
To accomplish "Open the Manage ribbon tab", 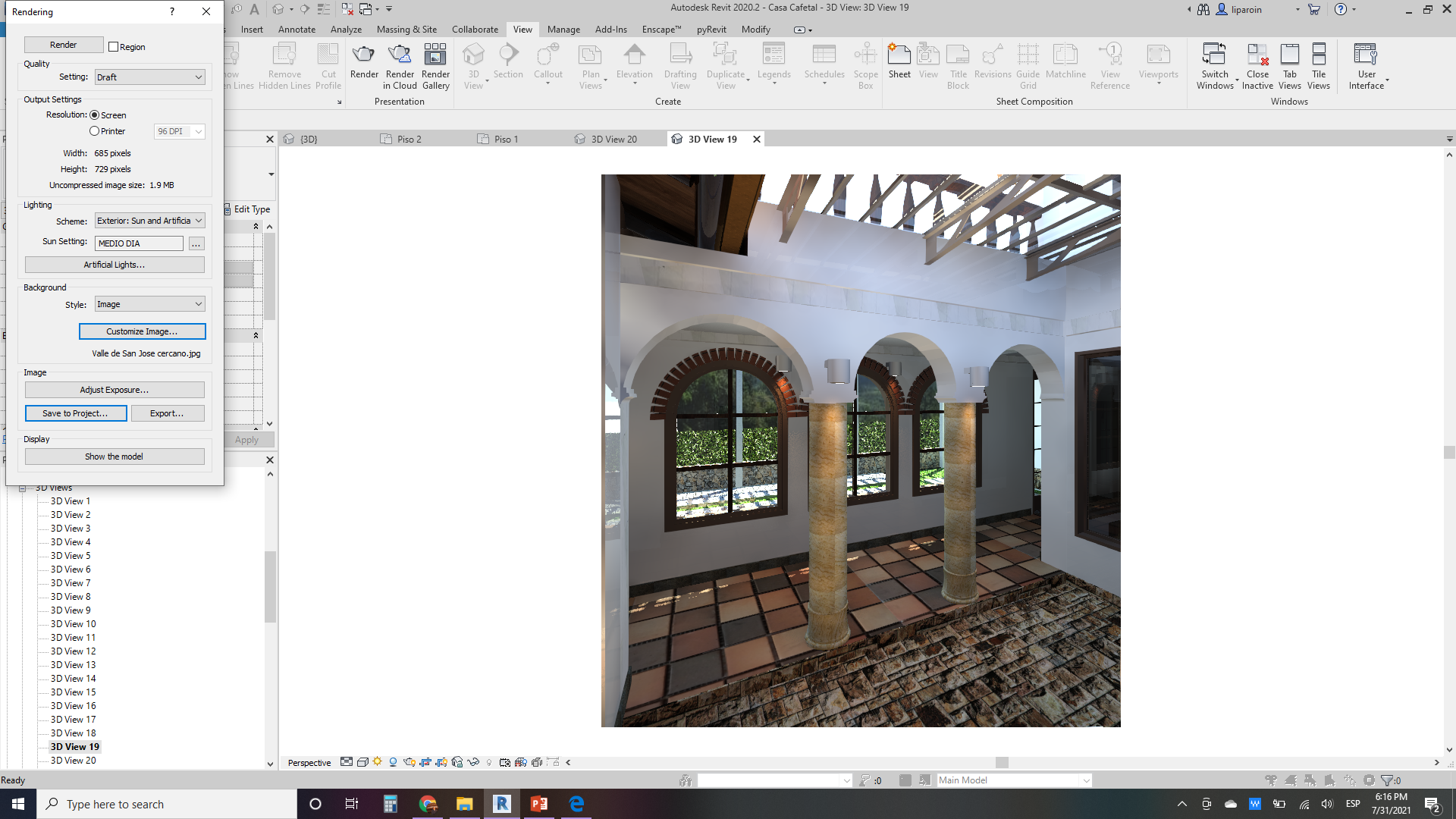I will coord(563,30).
